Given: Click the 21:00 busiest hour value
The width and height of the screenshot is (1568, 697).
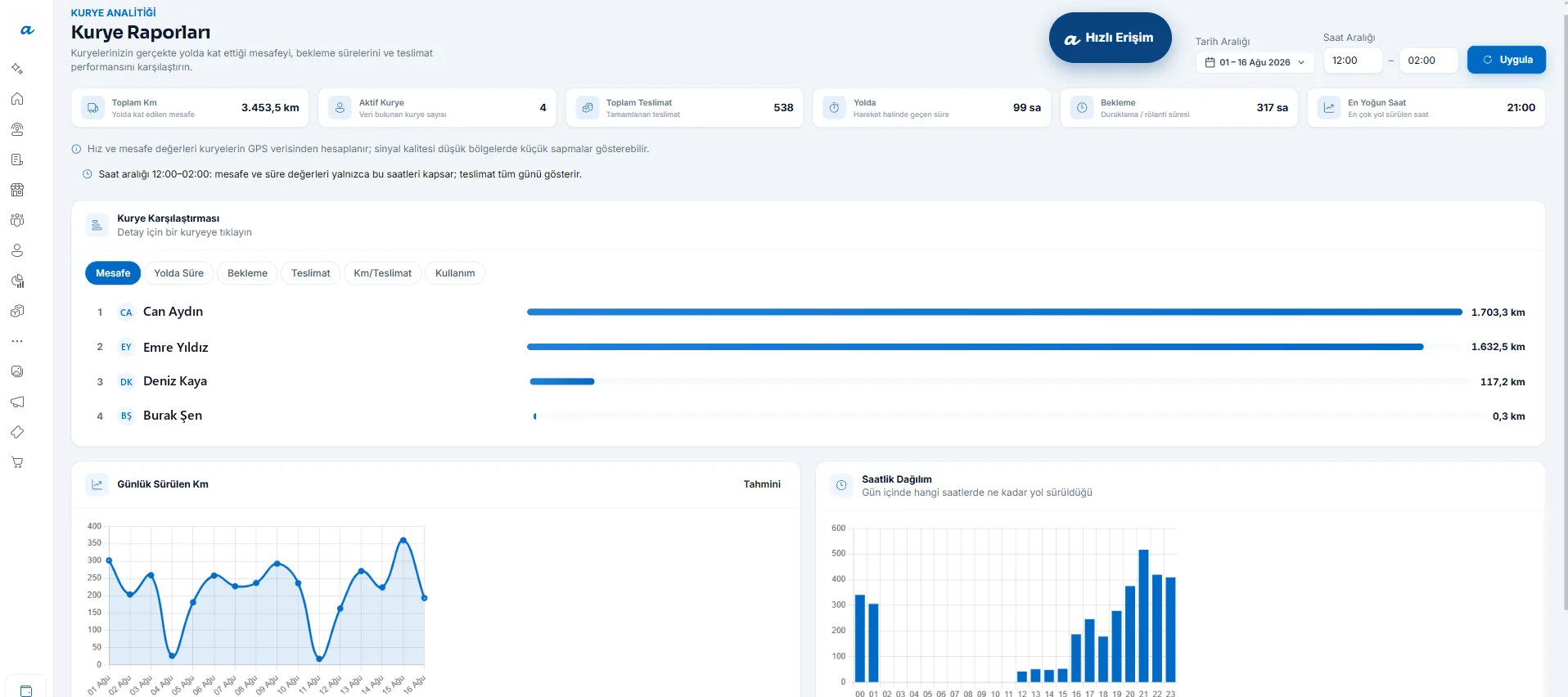Looking at the screenshot, I should coord(1521,108).
